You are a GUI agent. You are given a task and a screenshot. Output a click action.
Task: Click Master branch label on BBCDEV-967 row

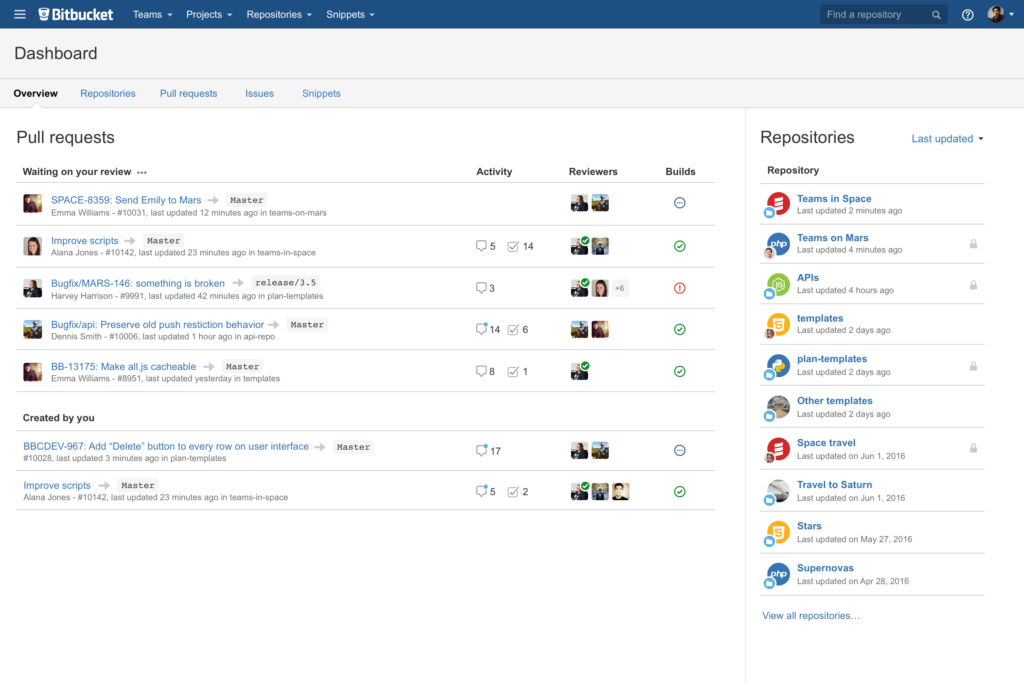[353, 447]
